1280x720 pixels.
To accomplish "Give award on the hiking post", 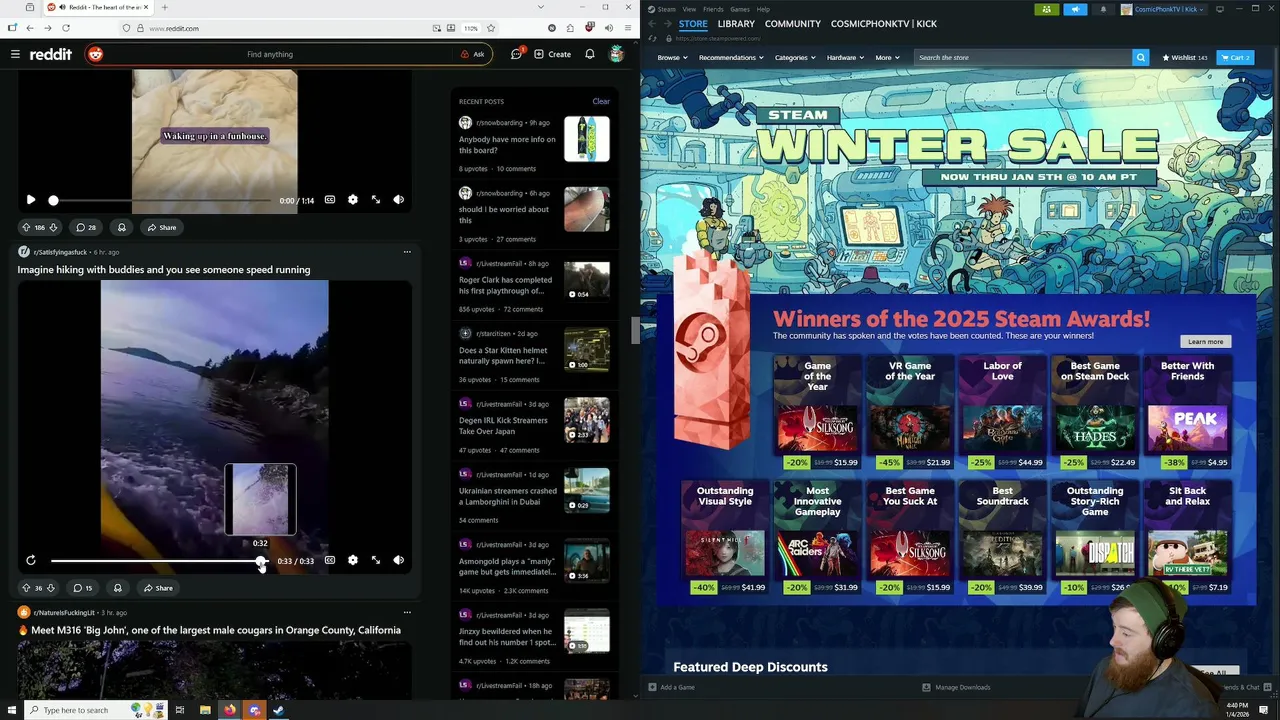I will [x=118, y=588].
